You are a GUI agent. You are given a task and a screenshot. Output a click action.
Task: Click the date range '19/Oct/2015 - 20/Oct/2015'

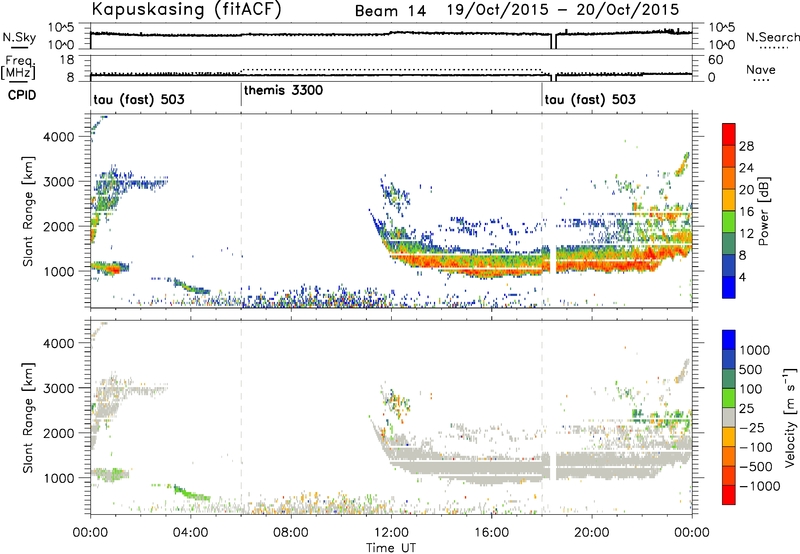[563, 10]
